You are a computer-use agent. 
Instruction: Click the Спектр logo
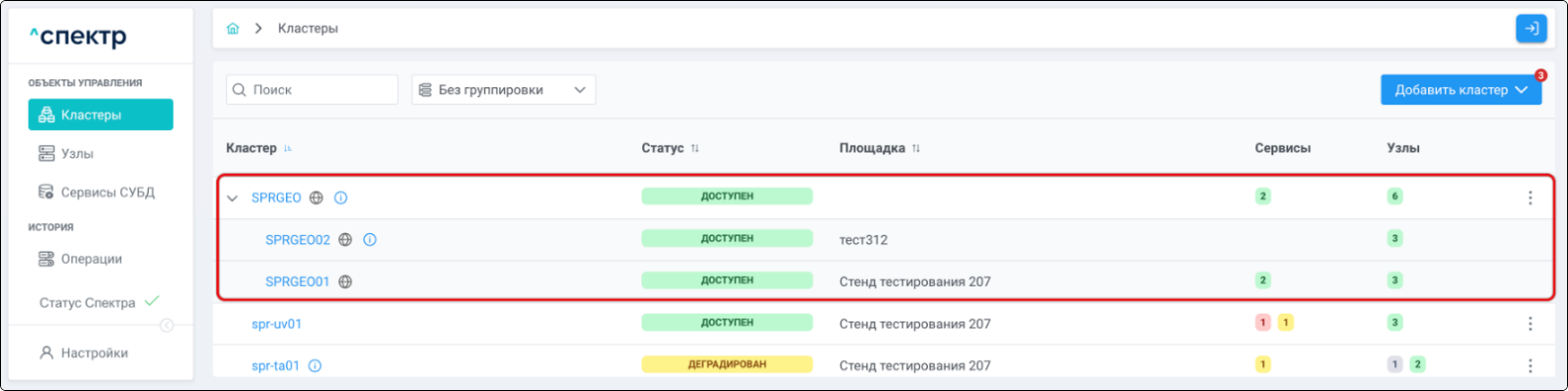[77, 37]
